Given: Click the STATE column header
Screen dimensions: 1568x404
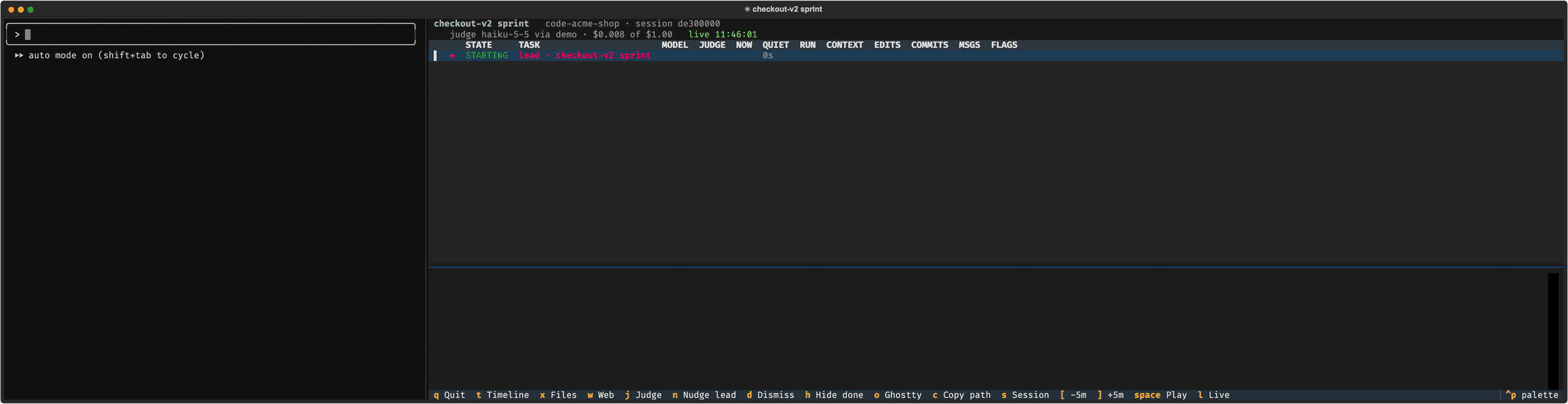Looking at the screenshot, I should [478, 45].
